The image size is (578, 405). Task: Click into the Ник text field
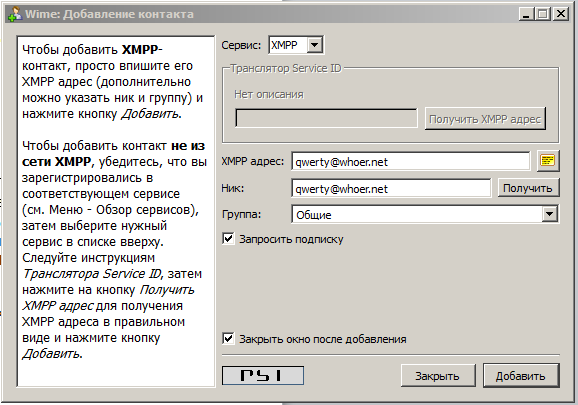coord(391,188)
